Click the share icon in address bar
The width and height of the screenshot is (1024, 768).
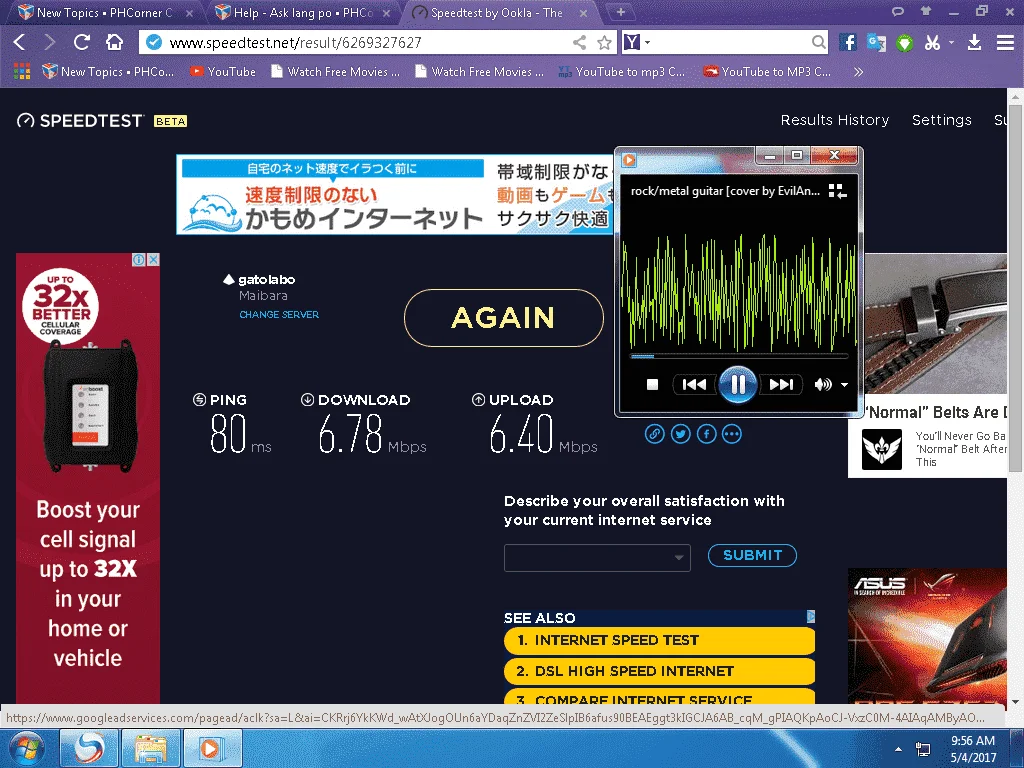click(x=579, y=42)
